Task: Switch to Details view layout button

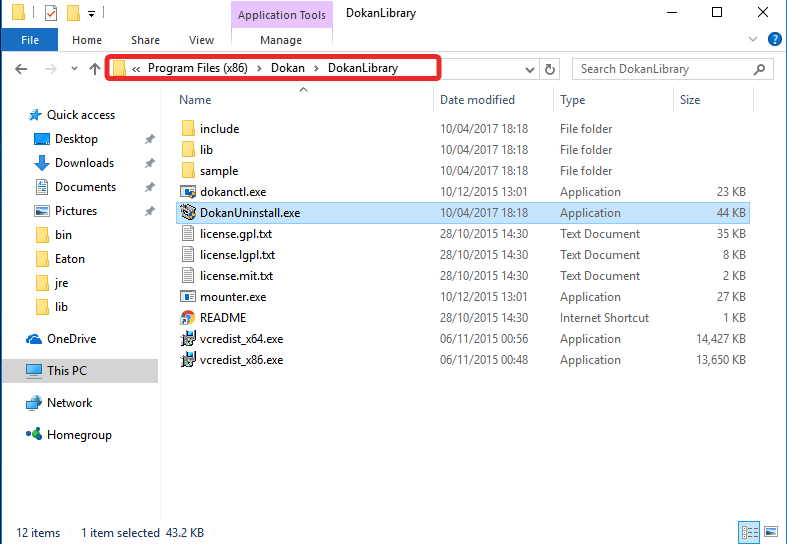Action: coord(749,532)
